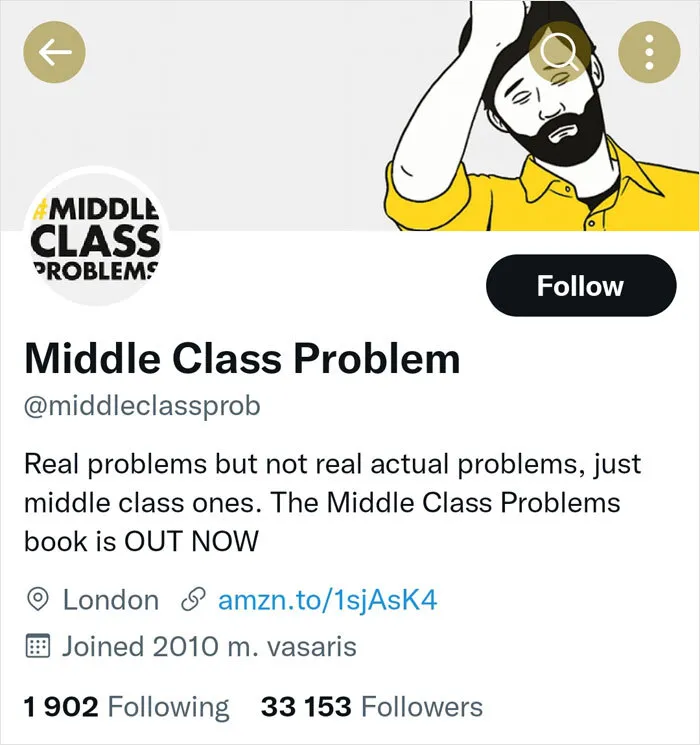Follow the Middle Class Problem account

(581, 286)
